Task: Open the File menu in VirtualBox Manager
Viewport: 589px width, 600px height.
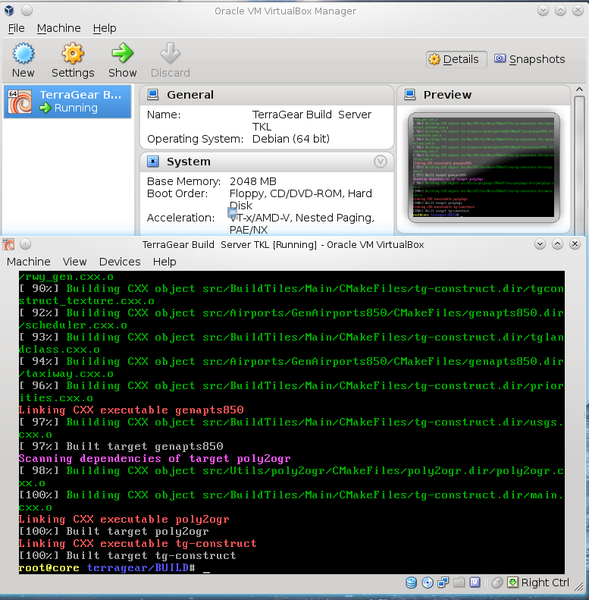Action: tap(16, 28)
